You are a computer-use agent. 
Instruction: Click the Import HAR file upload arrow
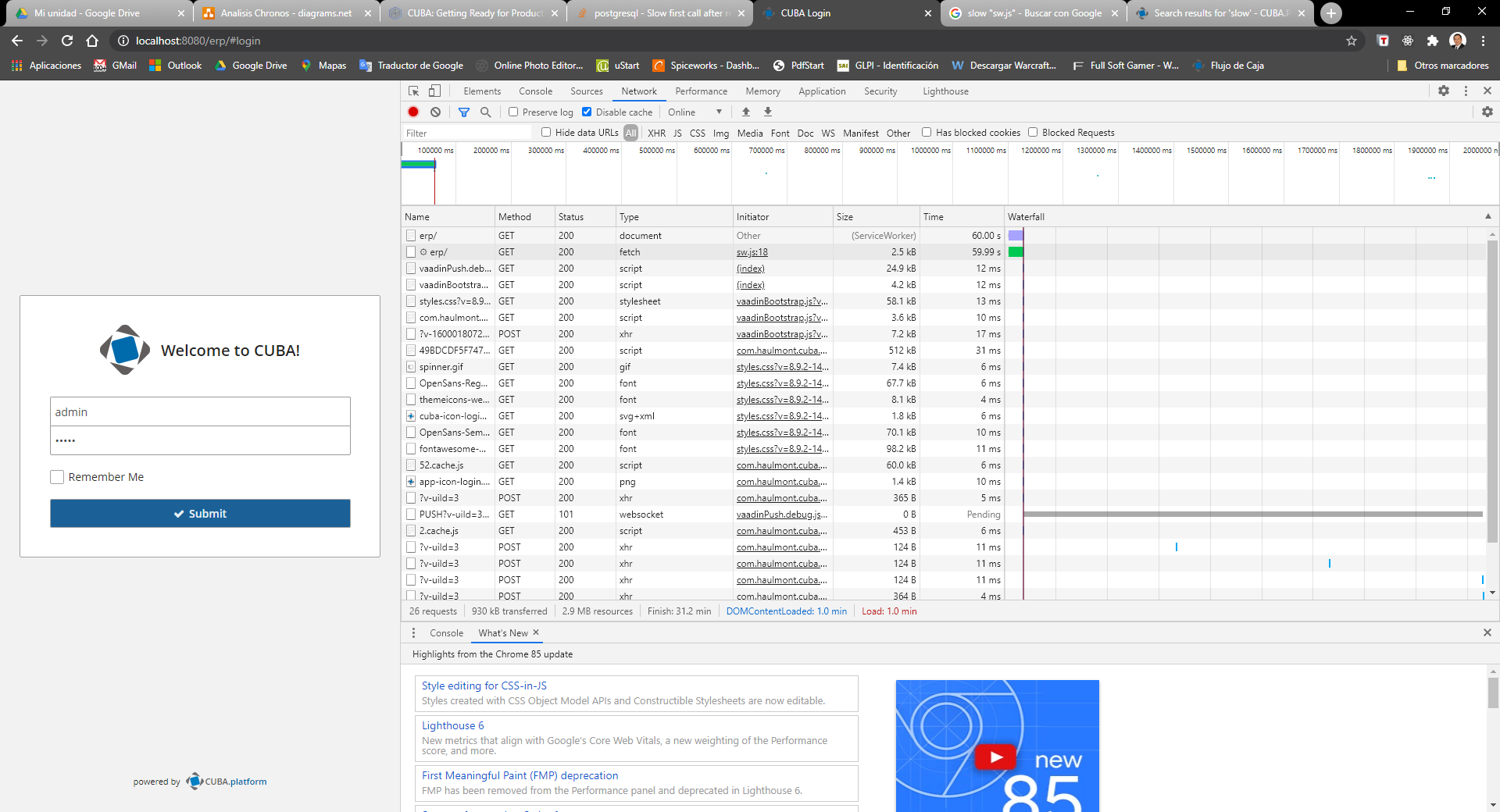tap(746, 112)
